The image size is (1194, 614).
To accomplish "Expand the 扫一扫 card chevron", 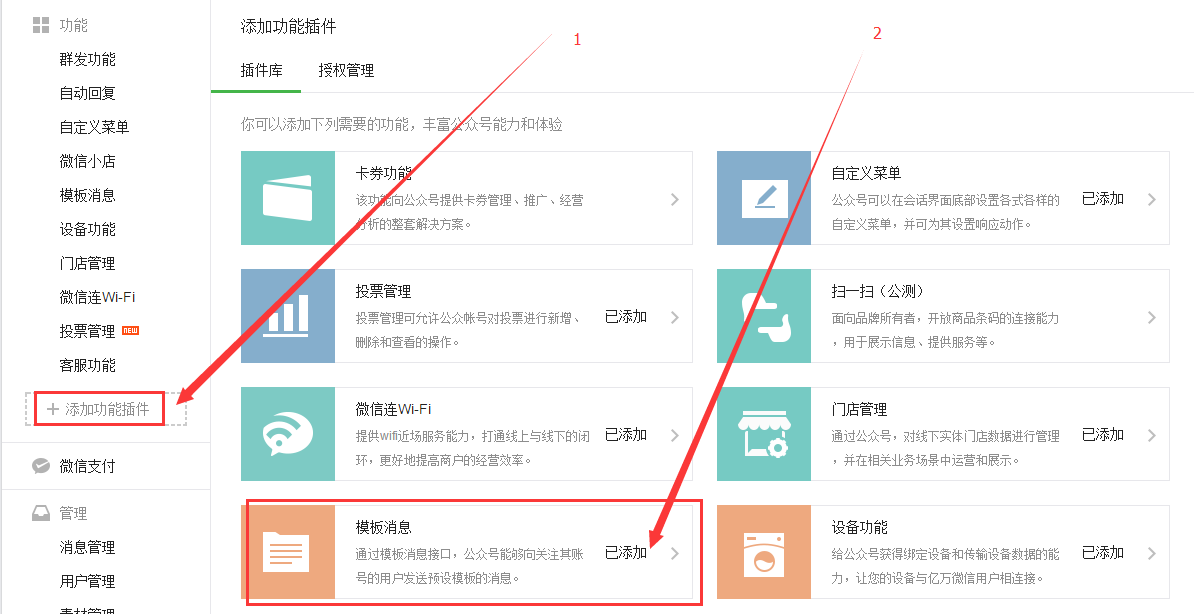I will [1151, 318].
